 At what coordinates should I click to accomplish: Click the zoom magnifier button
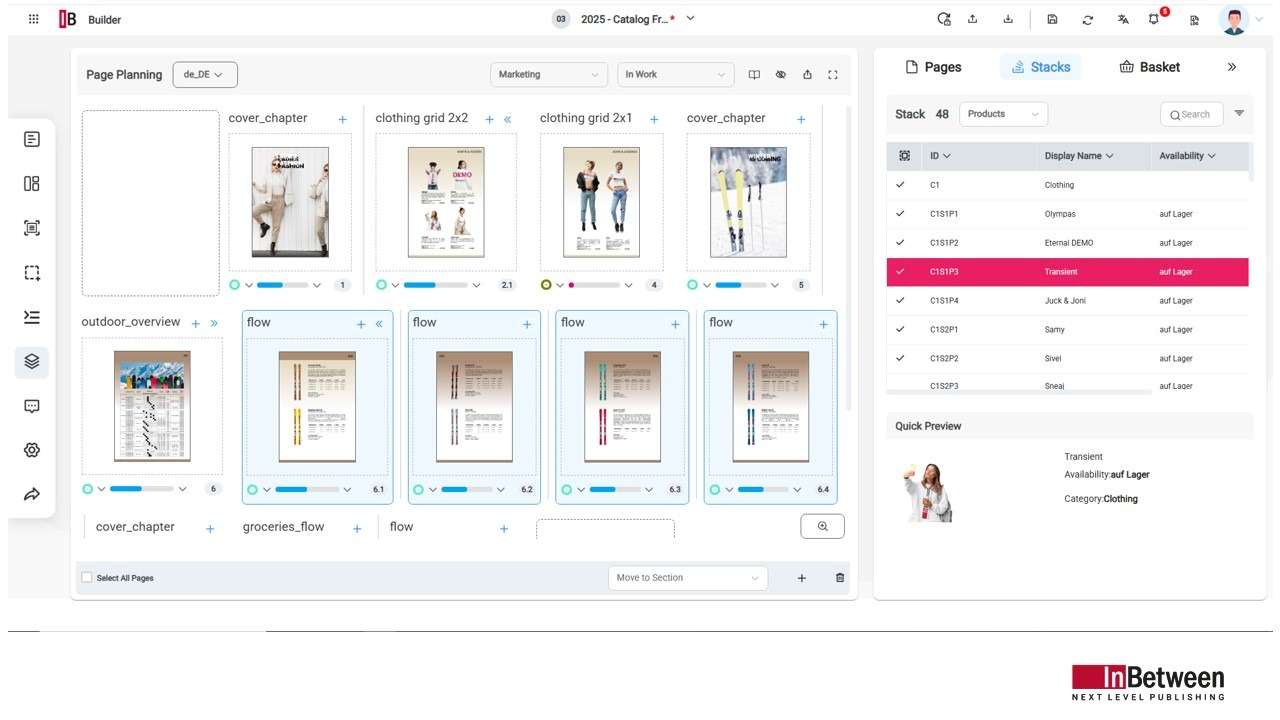point(822,526)
